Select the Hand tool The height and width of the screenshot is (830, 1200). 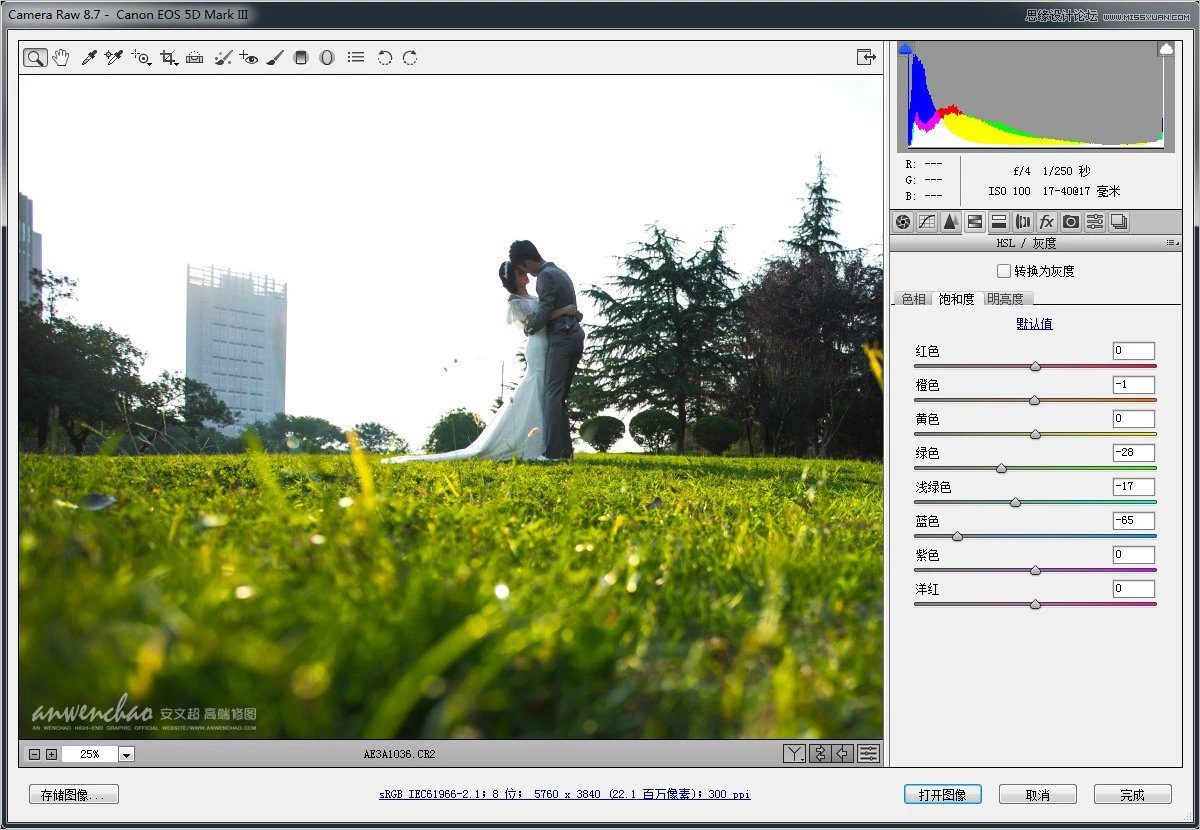61,57
